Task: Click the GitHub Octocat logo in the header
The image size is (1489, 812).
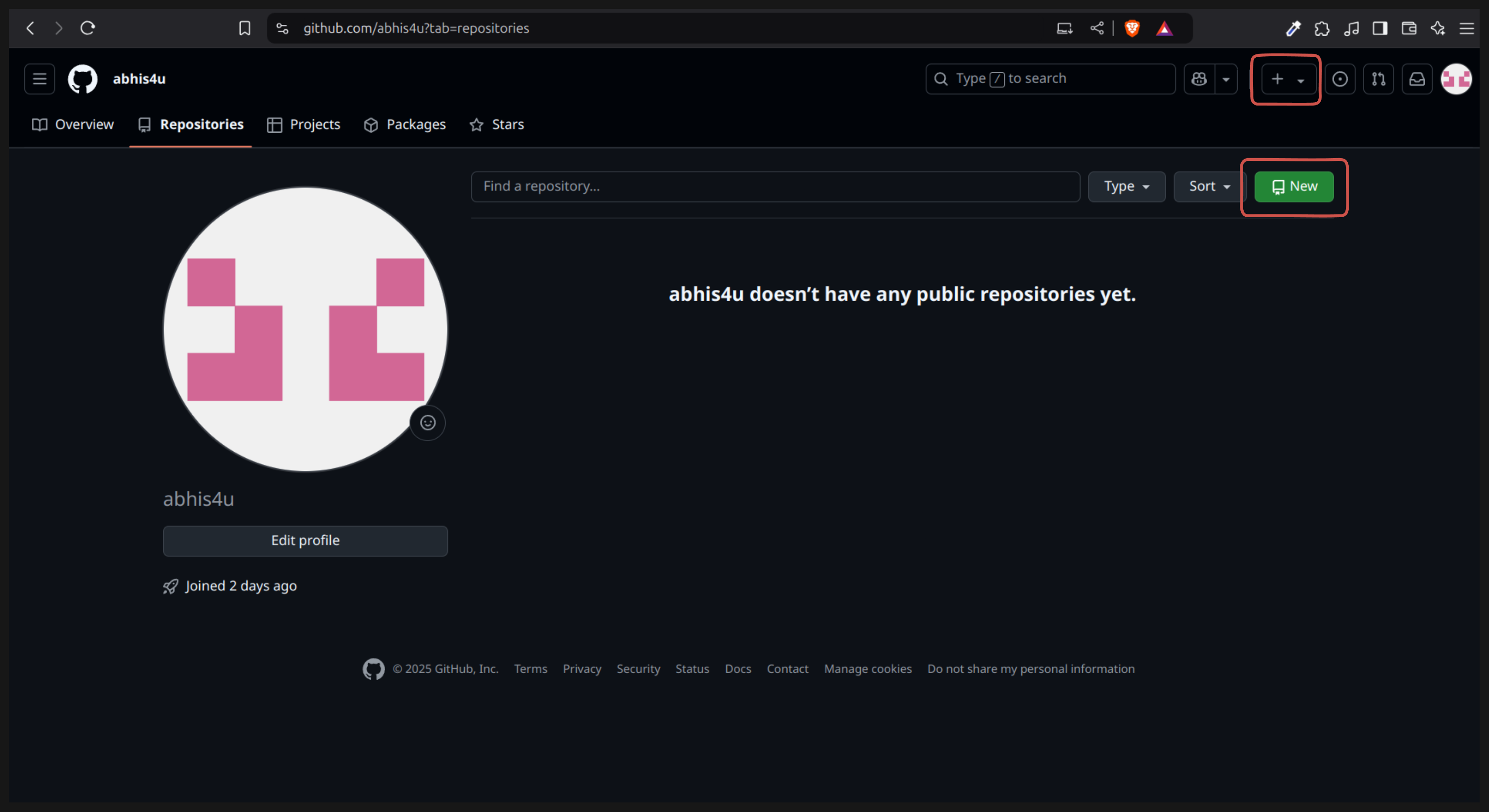Action: (83, 79)
